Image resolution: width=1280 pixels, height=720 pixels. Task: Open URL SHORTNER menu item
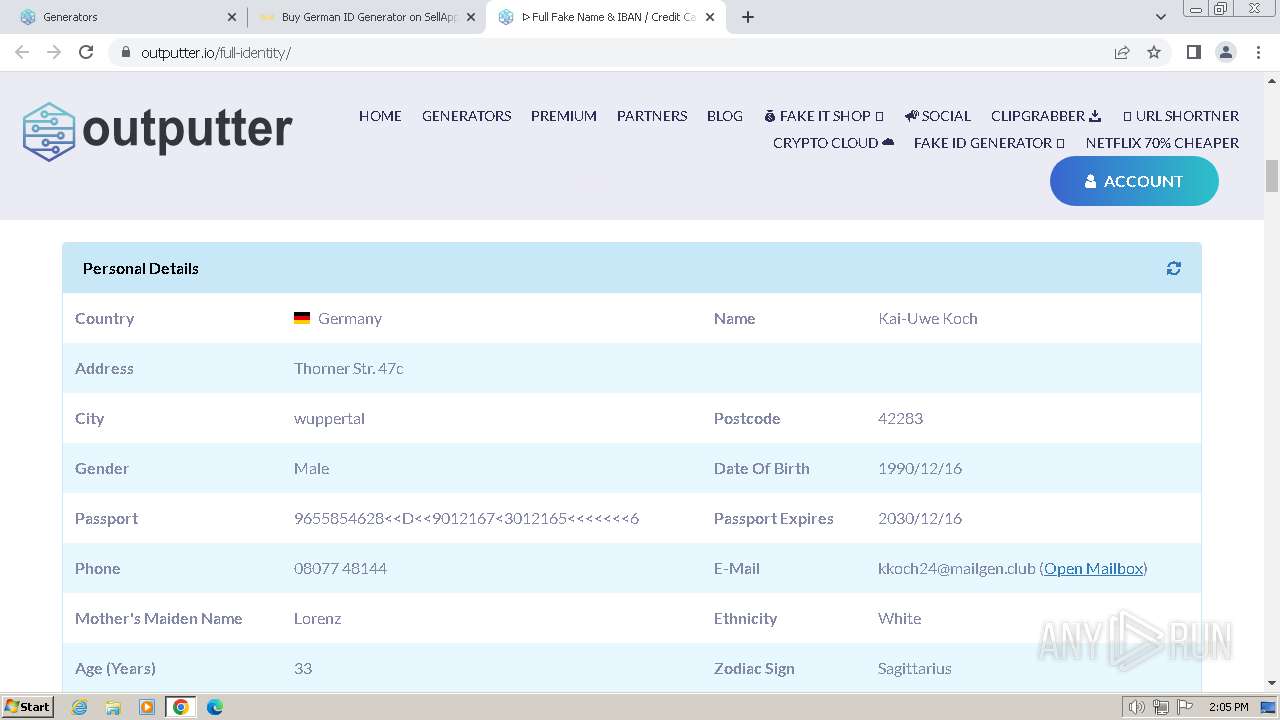coord(1180,116)
